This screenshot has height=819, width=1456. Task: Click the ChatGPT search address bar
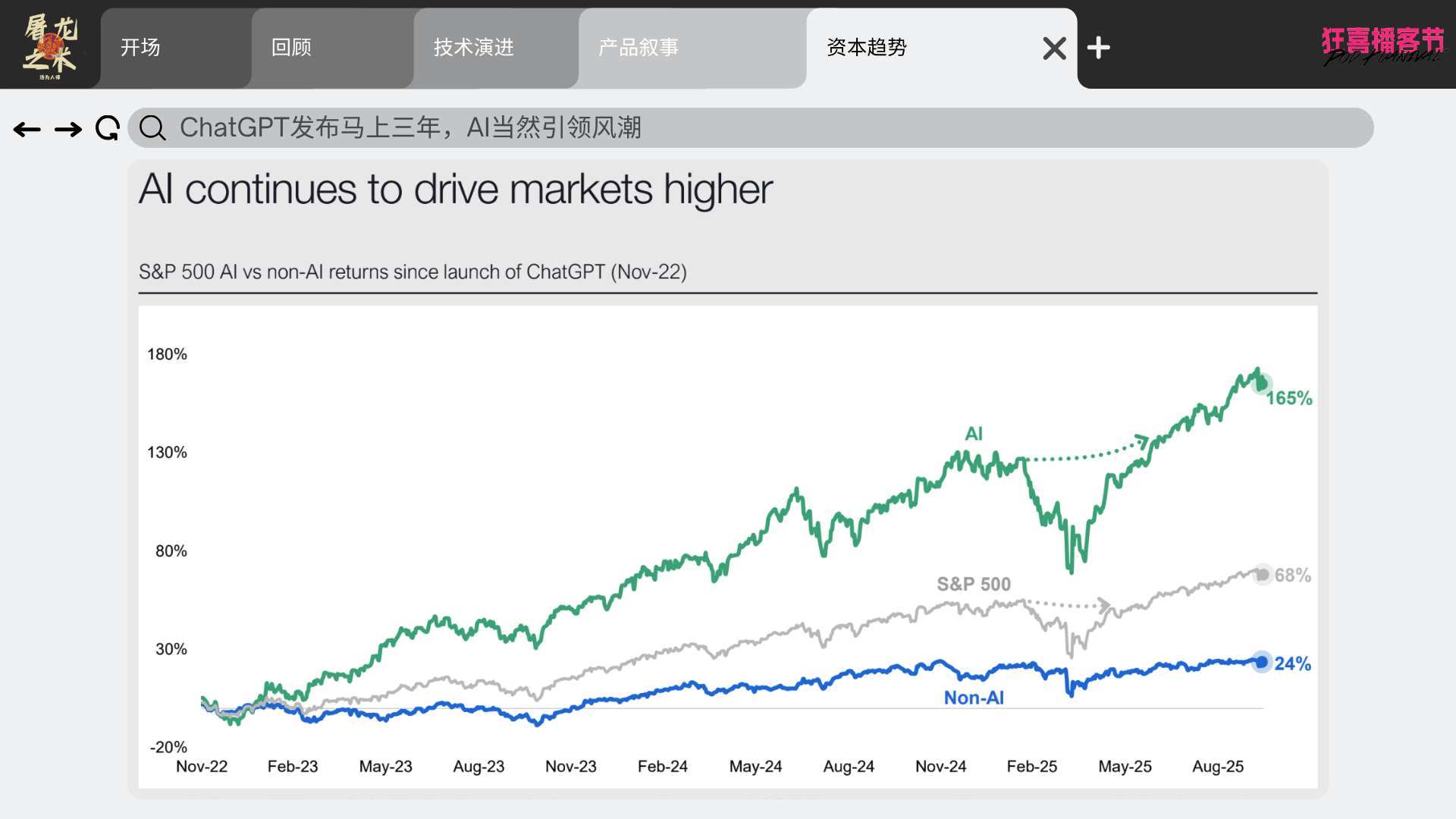751,127
